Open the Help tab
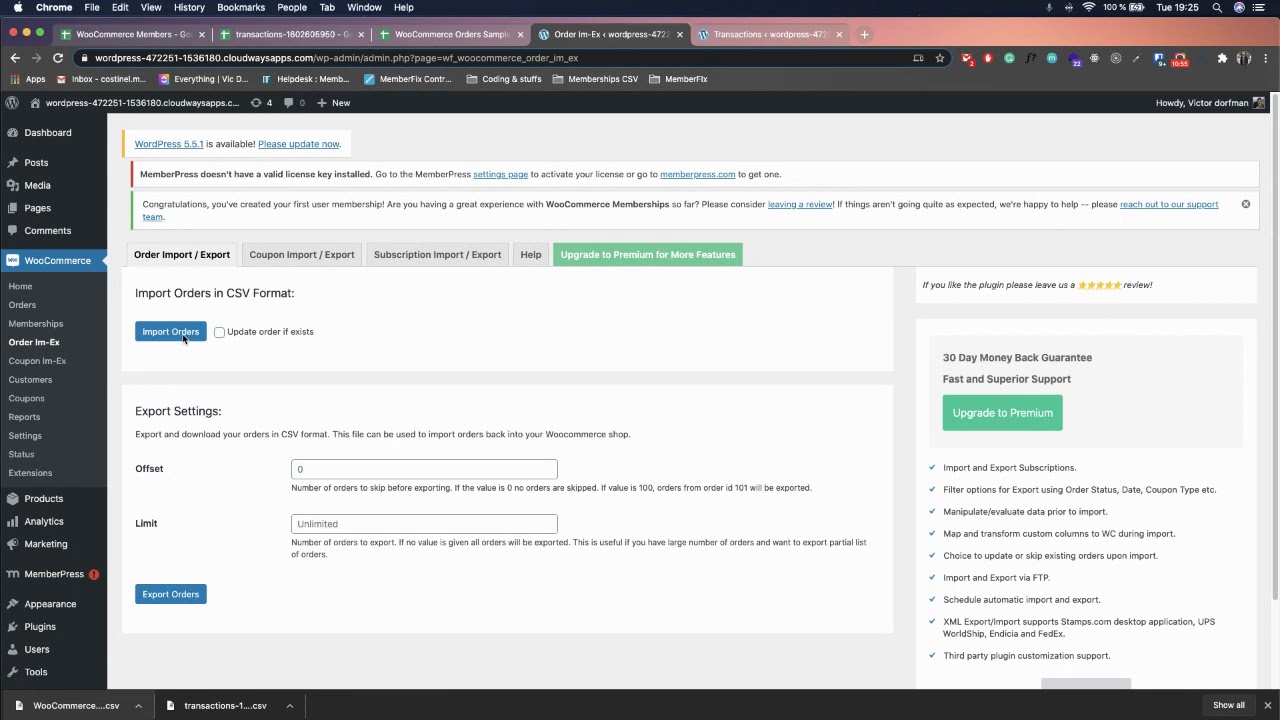Viewport: 1280px width, 720px height. pos(530,254)
